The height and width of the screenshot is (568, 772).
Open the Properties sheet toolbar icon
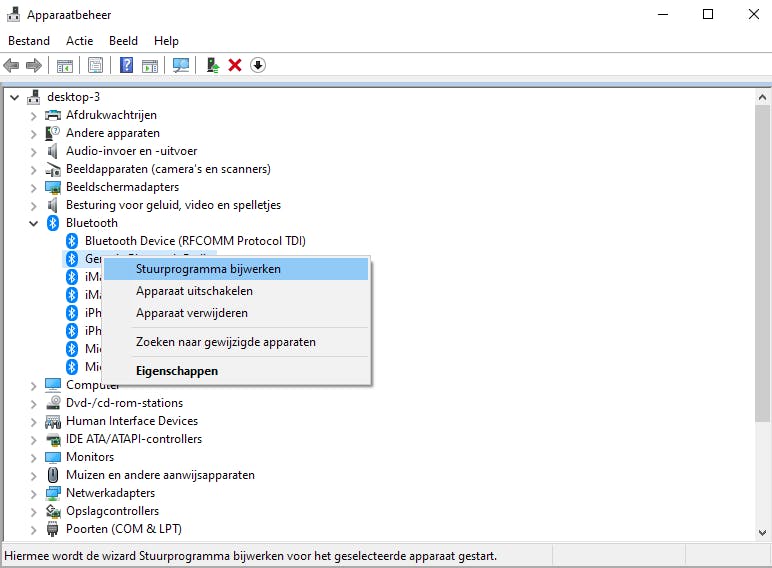[96, 65]
